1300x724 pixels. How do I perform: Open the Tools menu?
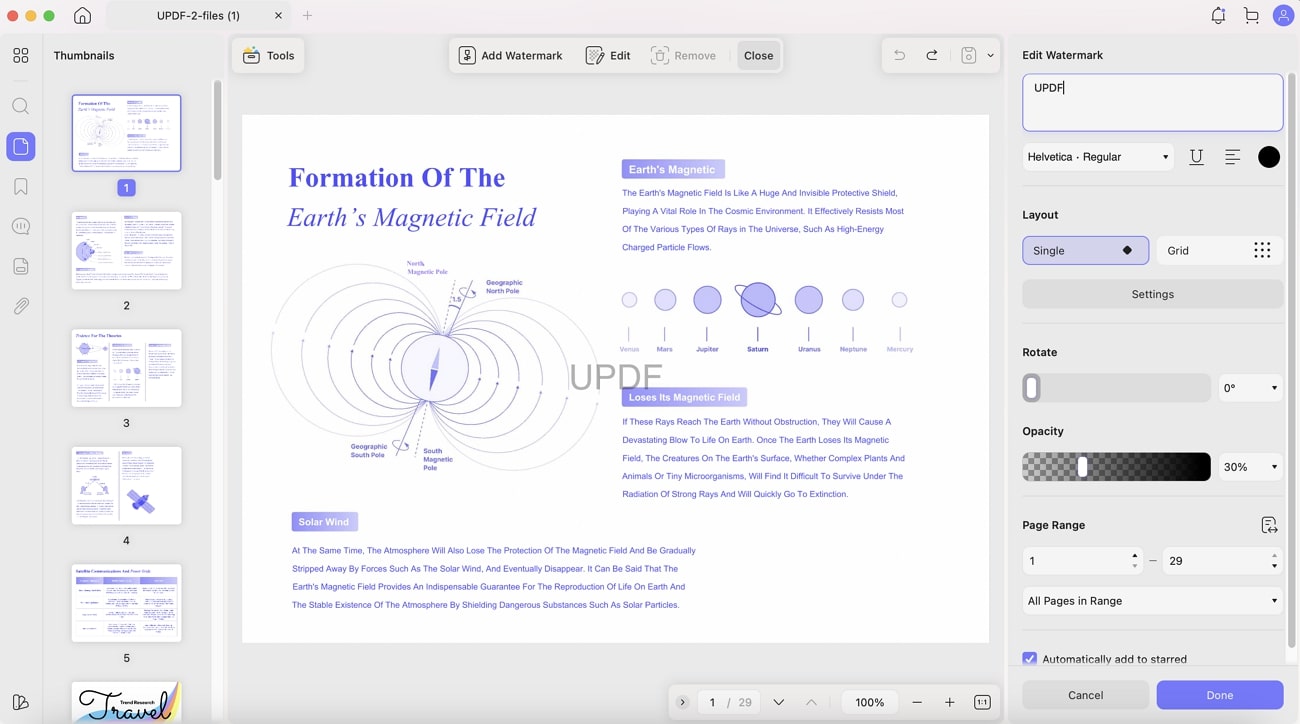(268, 55)
